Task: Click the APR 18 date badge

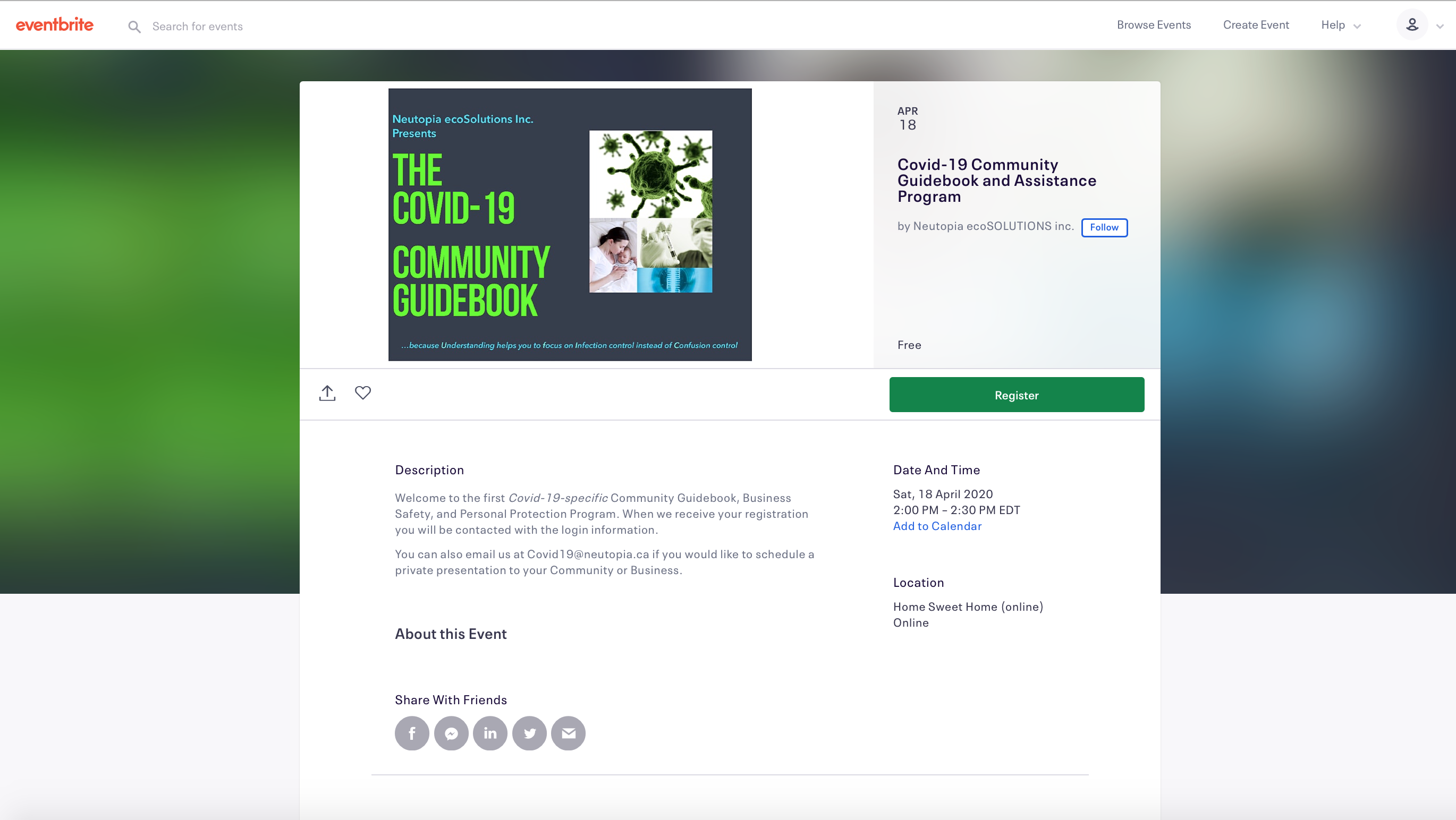Action: 907,118
